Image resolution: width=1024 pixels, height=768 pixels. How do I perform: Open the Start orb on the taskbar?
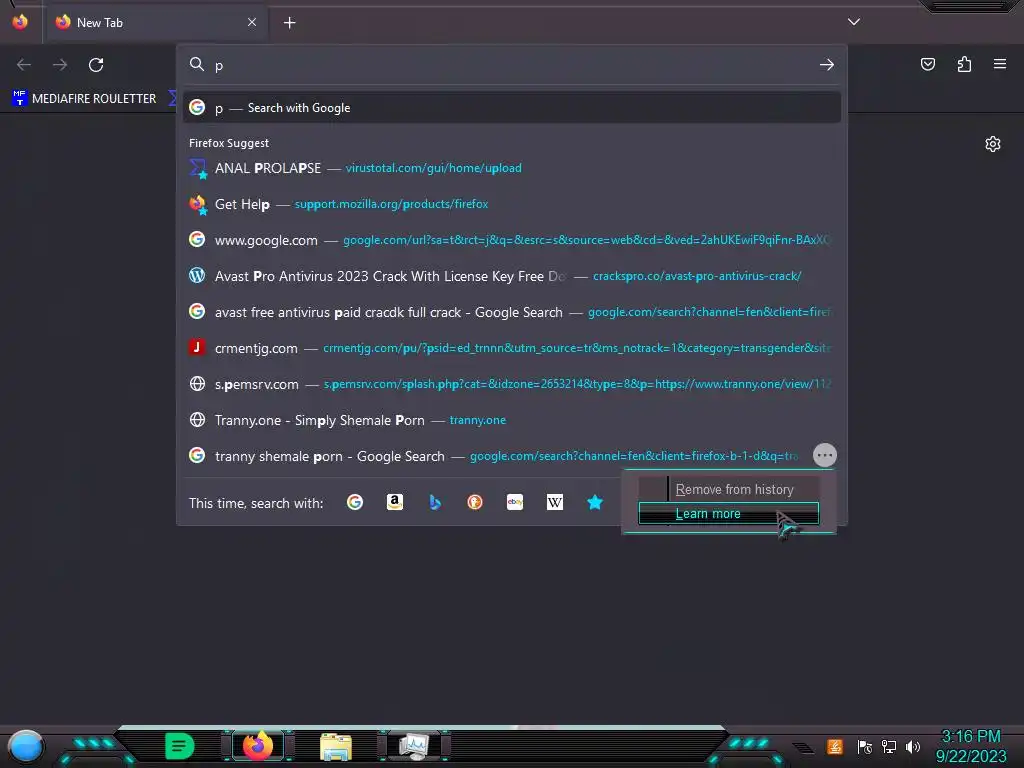[25, 746]
